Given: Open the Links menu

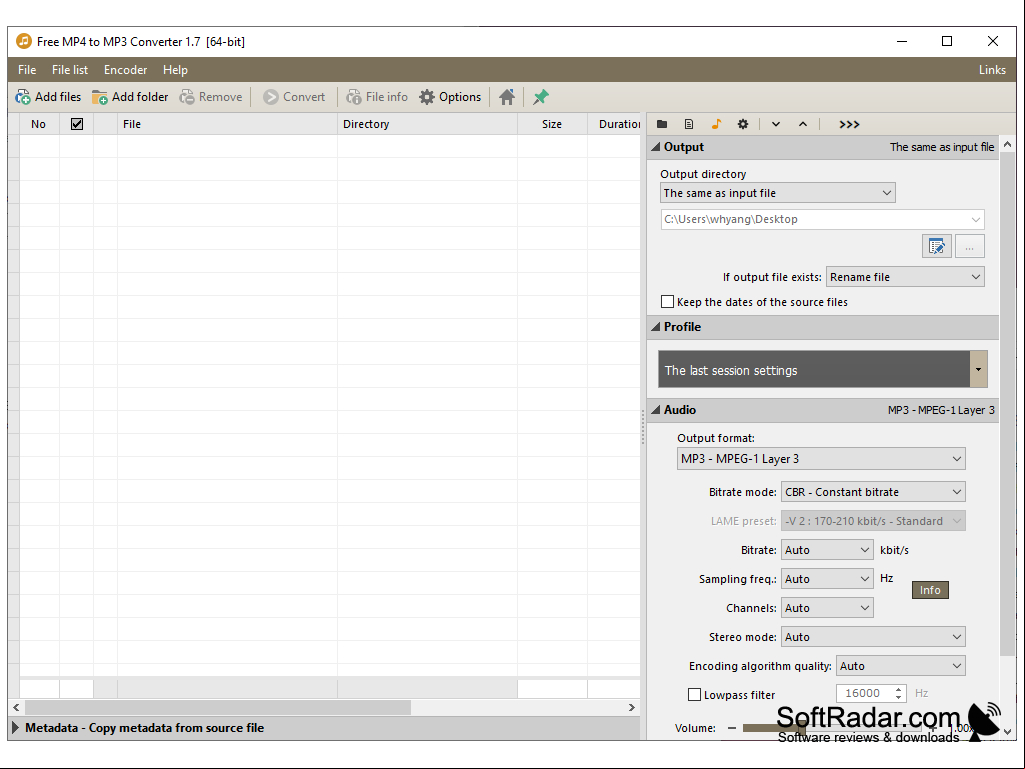Looking at the screenshot, I should 992,70.
